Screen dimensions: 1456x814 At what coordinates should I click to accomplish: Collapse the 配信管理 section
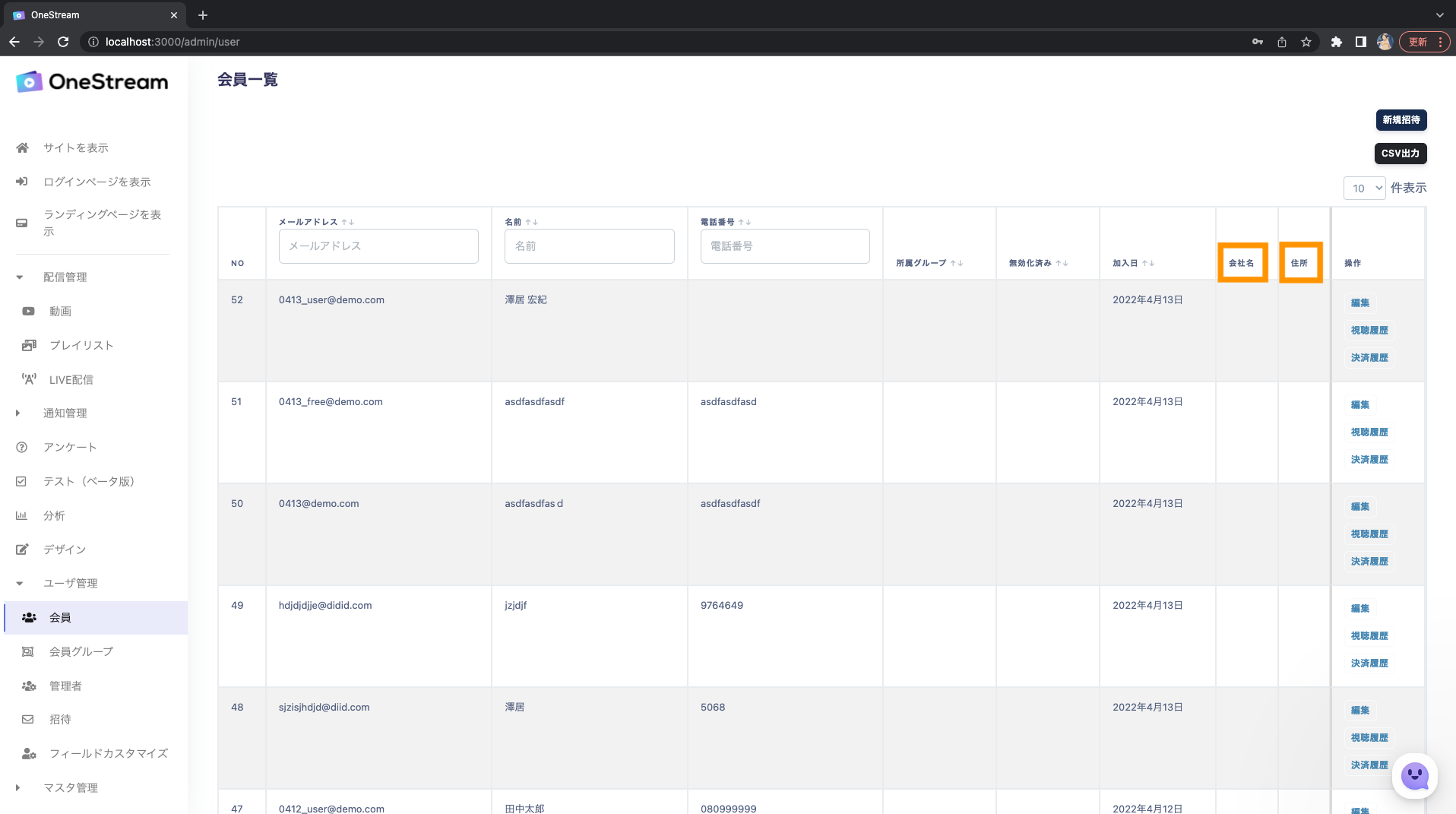tap(20, 277)
